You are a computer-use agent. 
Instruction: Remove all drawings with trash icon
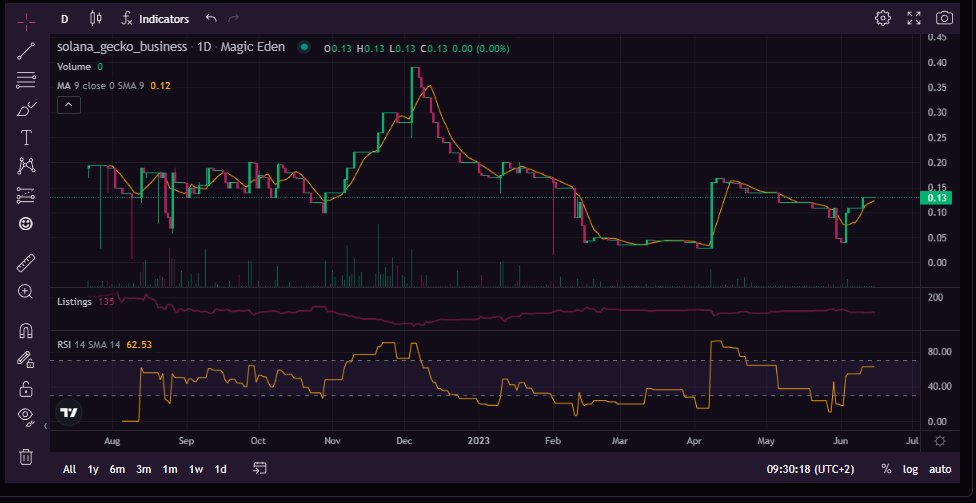(x=26, y=456)
